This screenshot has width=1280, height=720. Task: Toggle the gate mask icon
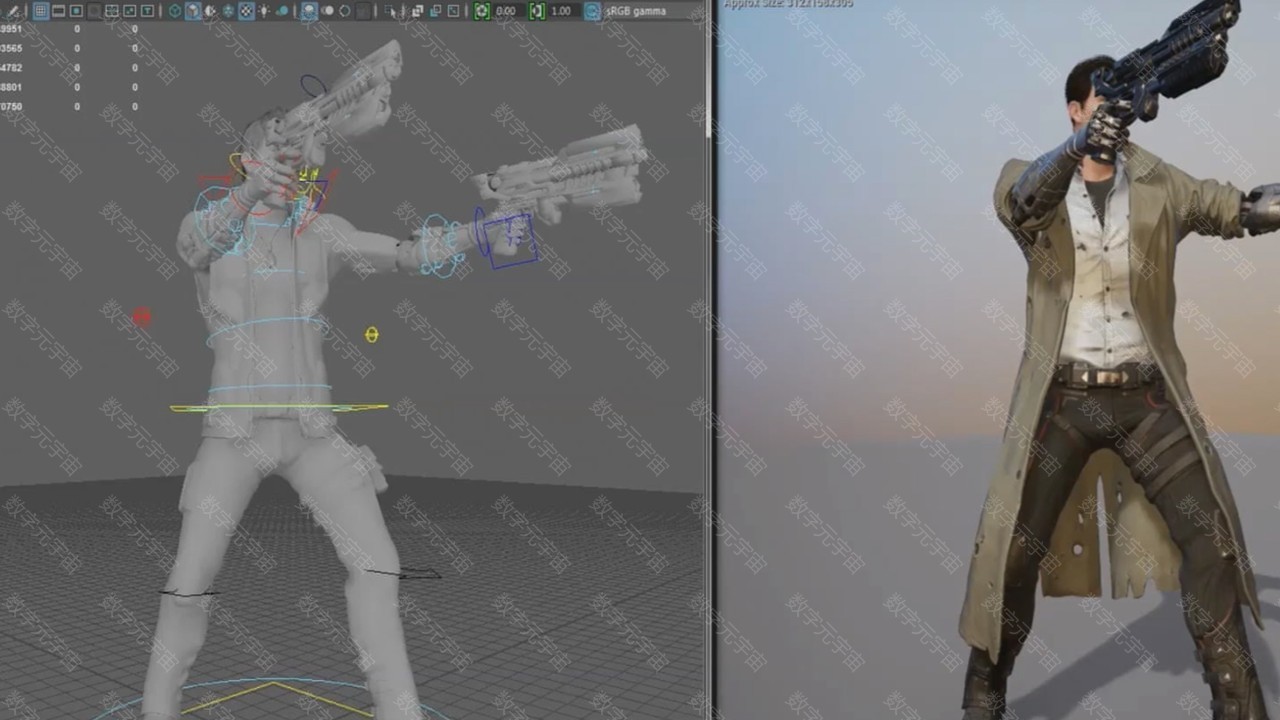[x=93, y=11]
